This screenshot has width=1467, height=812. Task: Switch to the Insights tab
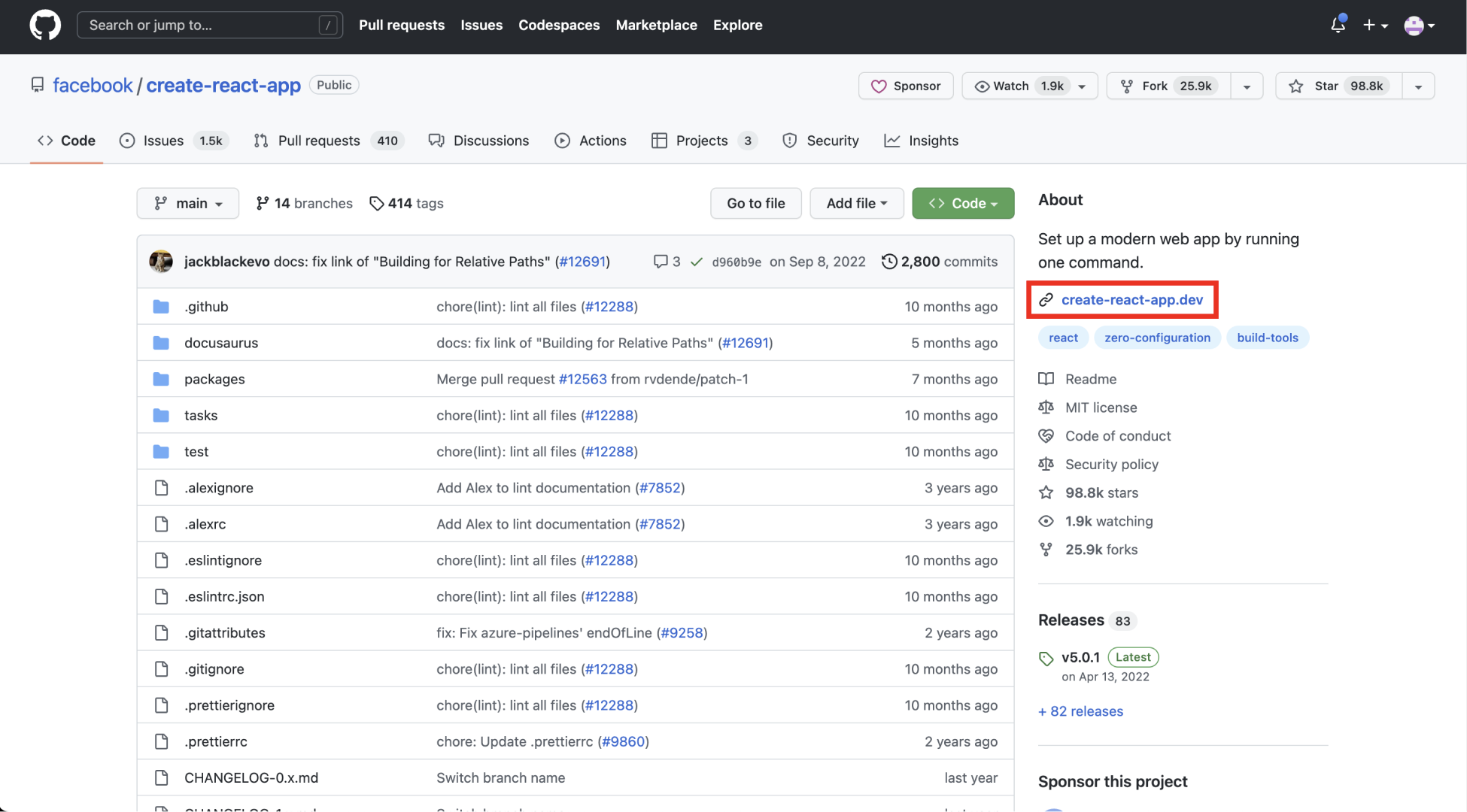922,141
